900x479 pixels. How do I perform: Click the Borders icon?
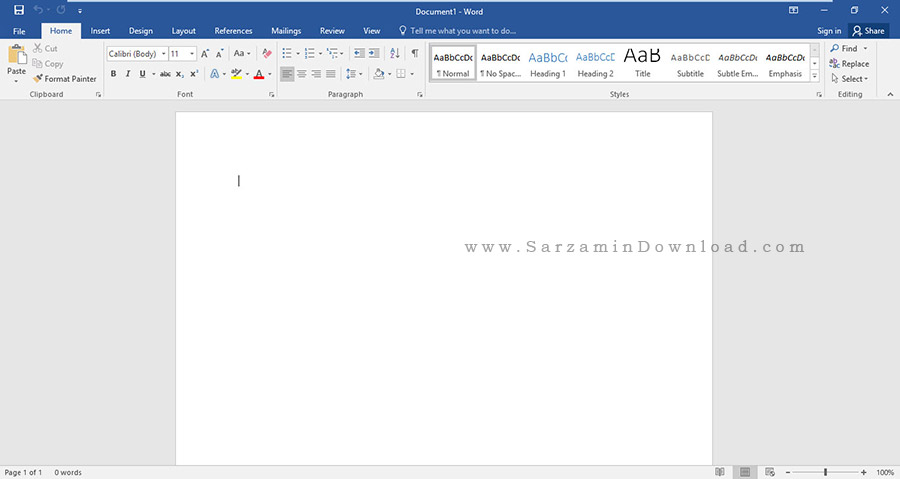click(x=401, y=74)
